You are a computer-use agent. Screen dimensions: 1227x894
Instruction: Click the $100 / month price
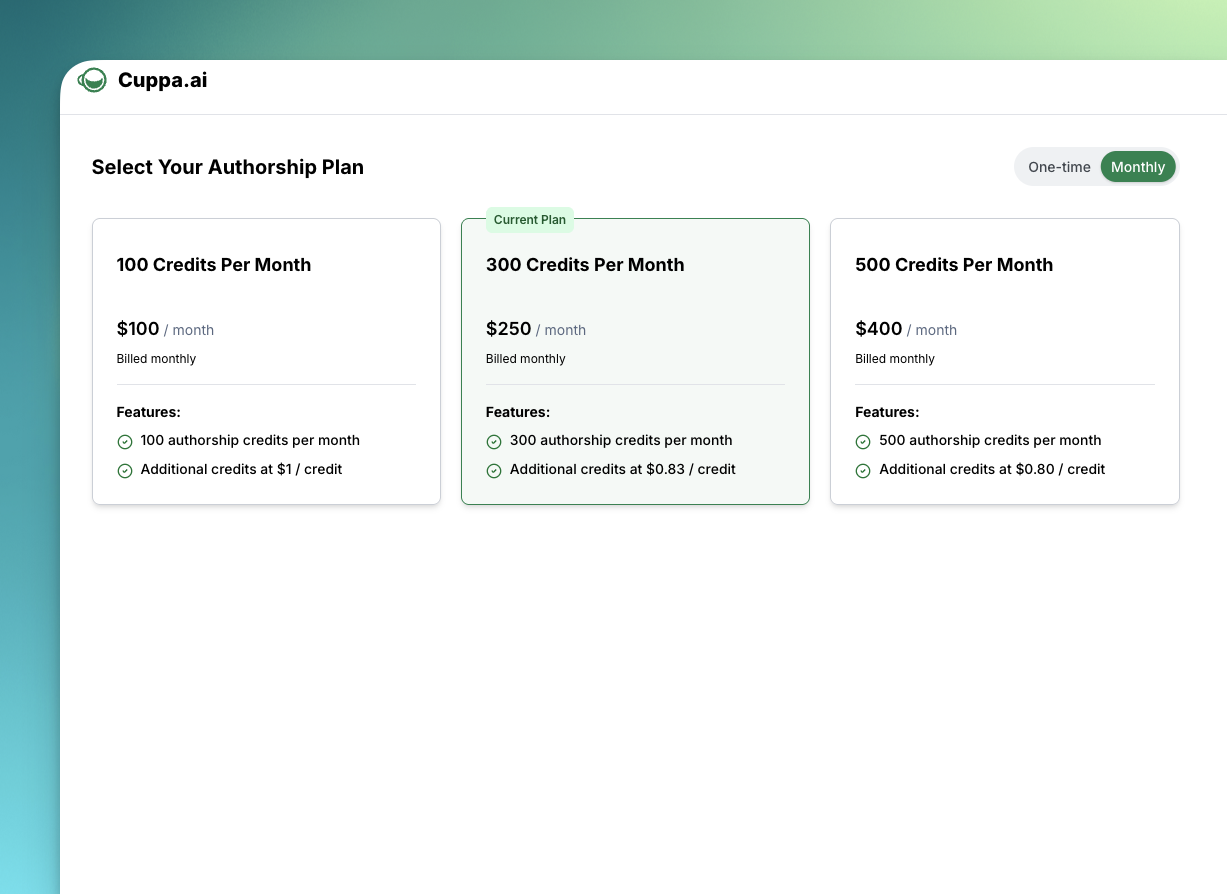165,329
